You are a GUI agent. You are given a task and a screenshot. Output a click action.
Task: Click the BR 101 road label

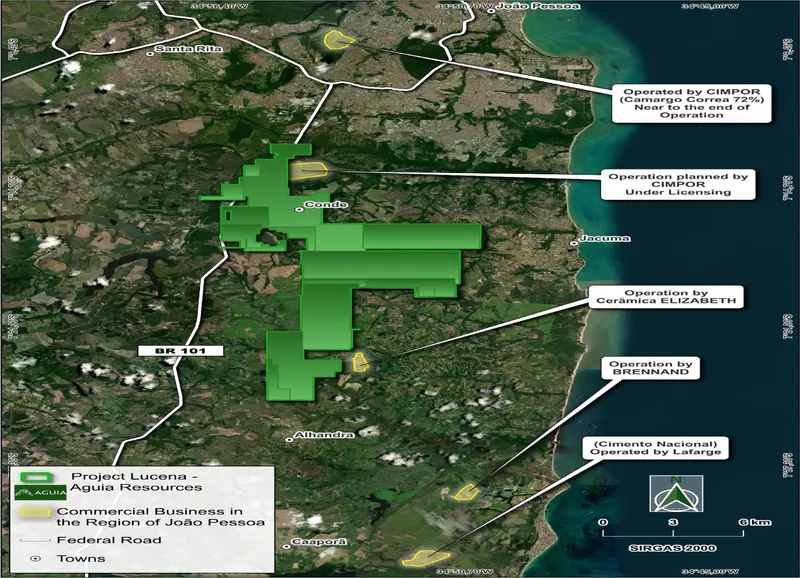[x=181, y=350]
